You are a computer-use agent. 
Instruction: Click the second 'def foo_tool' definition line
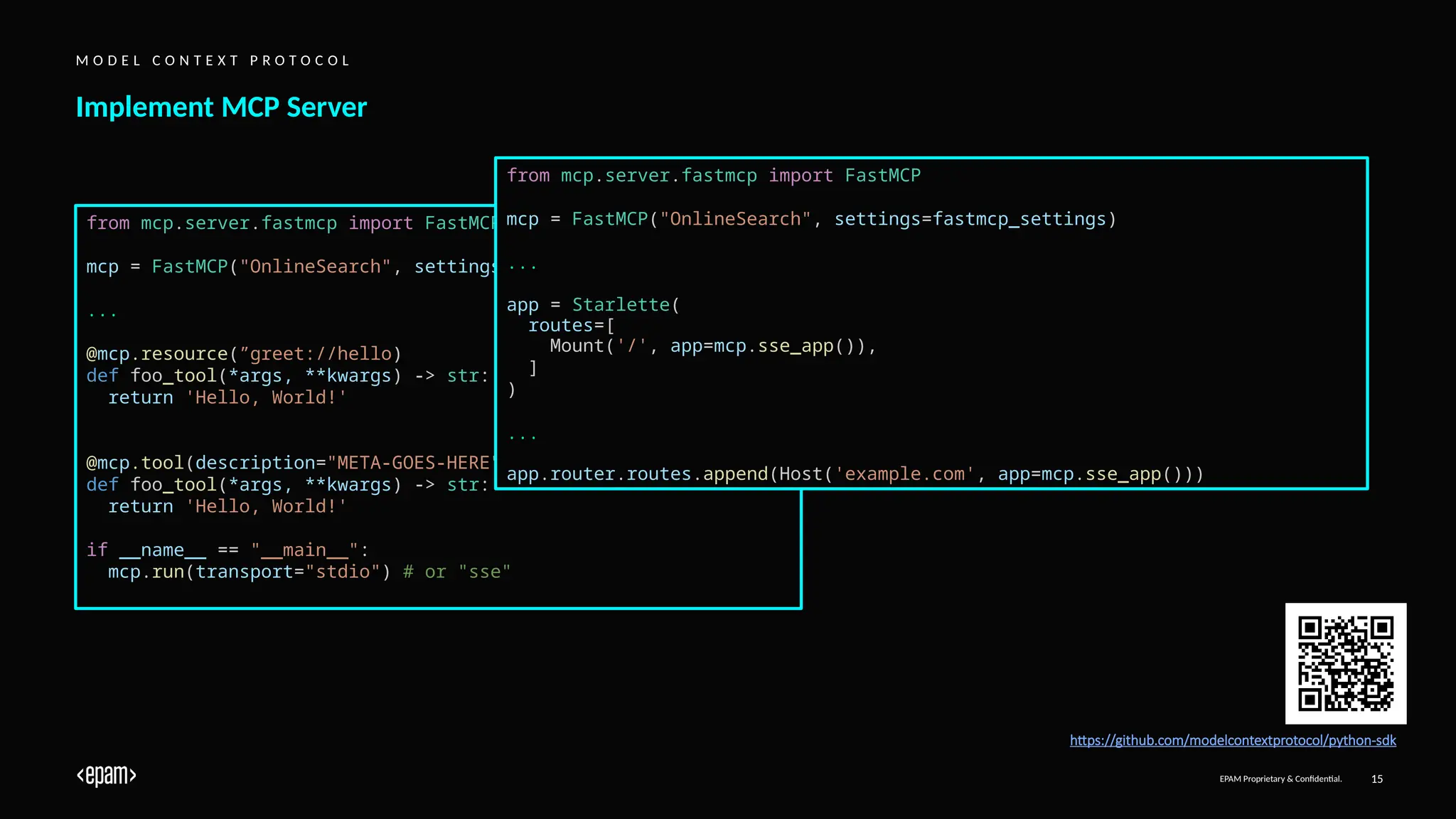click(x=287, y=485)
